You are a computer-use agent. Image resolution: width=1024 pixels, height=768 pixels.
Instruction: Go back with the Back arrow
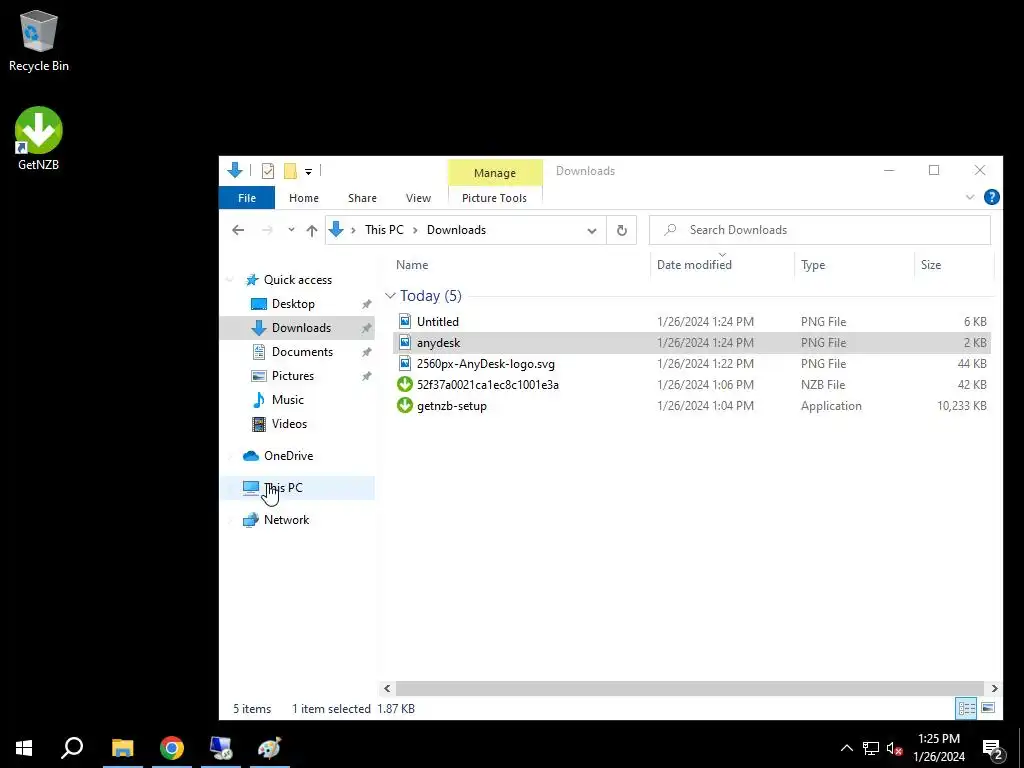coord(238,230)
